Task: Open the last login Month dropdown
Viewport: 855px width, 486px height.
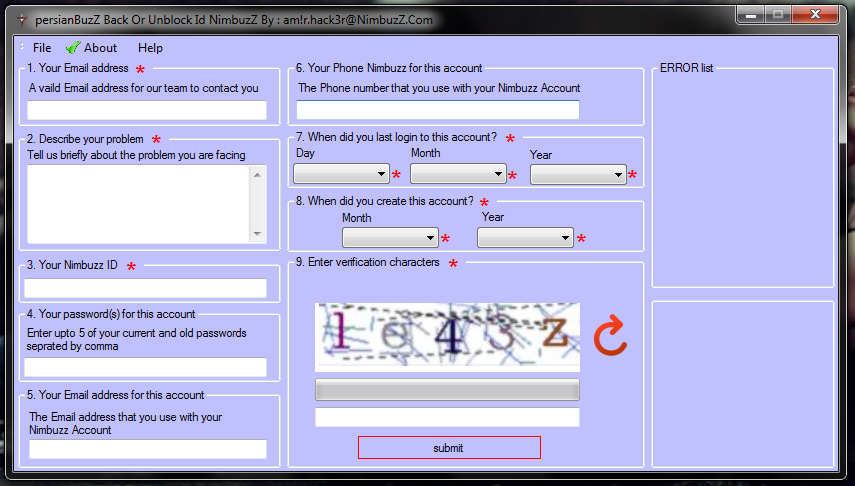Action: pyautogui.click(x=458, y=174)
